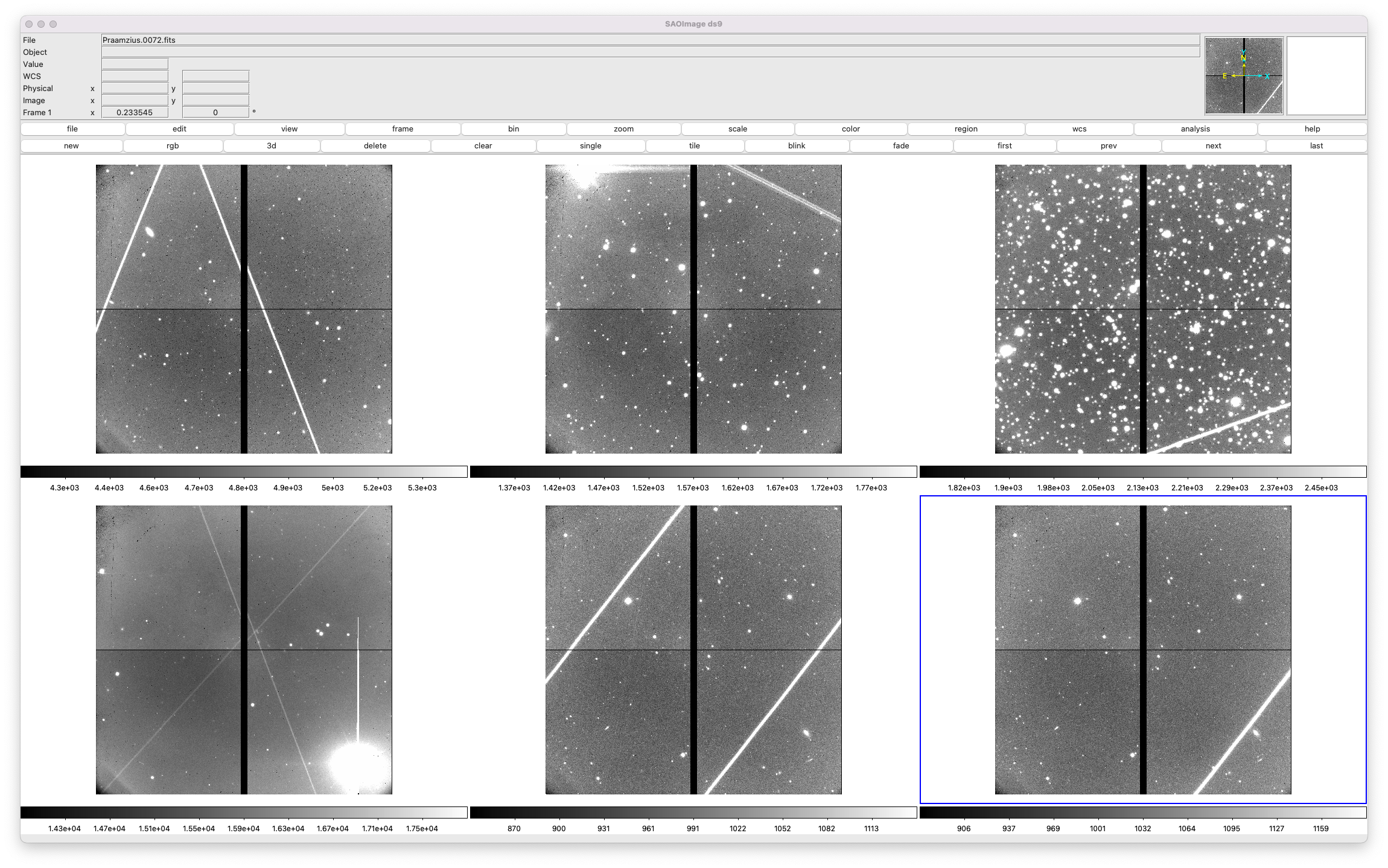Image resolution: width=1388 pixels, height=868 pixels.
Task: Click the File name field
Action: pyautogui.click(x=651, y=40)
